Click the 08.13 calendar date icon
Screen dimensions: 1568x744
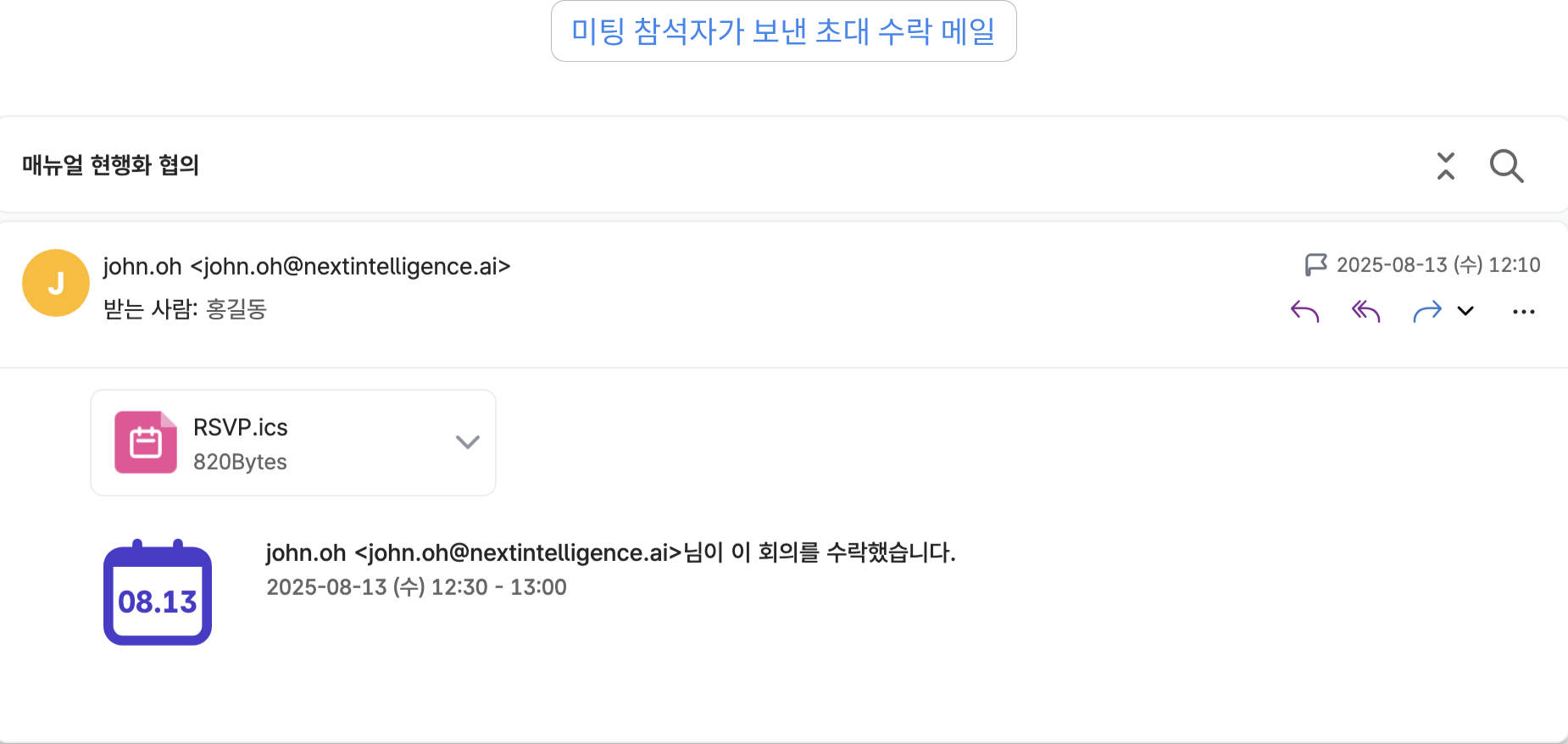click(158, 592)
